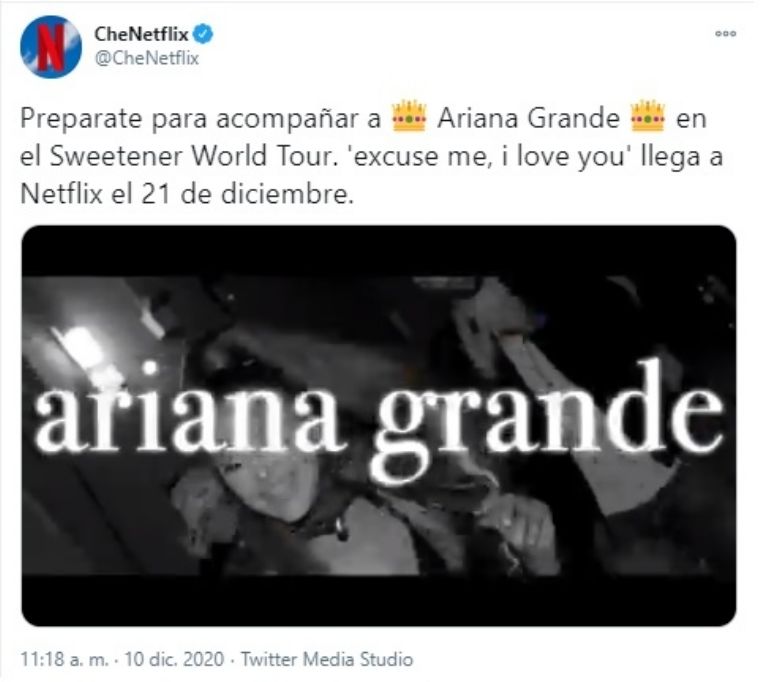Click the 10 dic. 2020 date
This screenshot has height=682, width=768.
(x=174, y=659)
